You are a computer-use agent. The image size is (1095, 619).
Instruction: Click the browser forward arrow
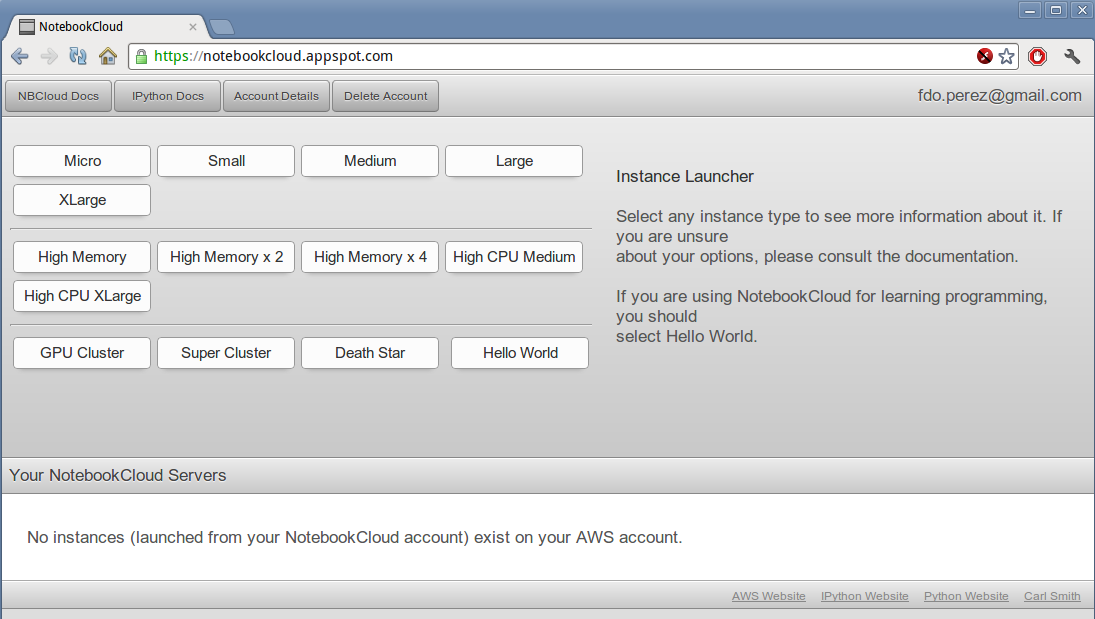coord(49,56)
